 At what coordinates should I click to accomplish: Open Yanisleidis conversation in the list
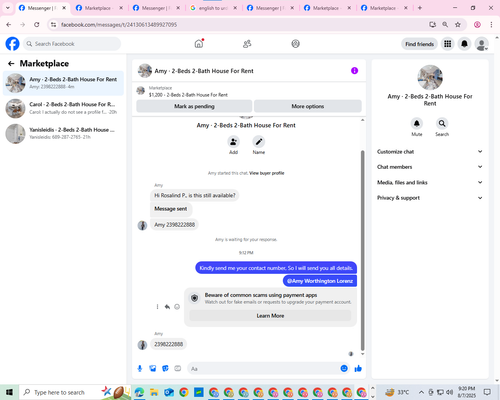coord(63,133)
